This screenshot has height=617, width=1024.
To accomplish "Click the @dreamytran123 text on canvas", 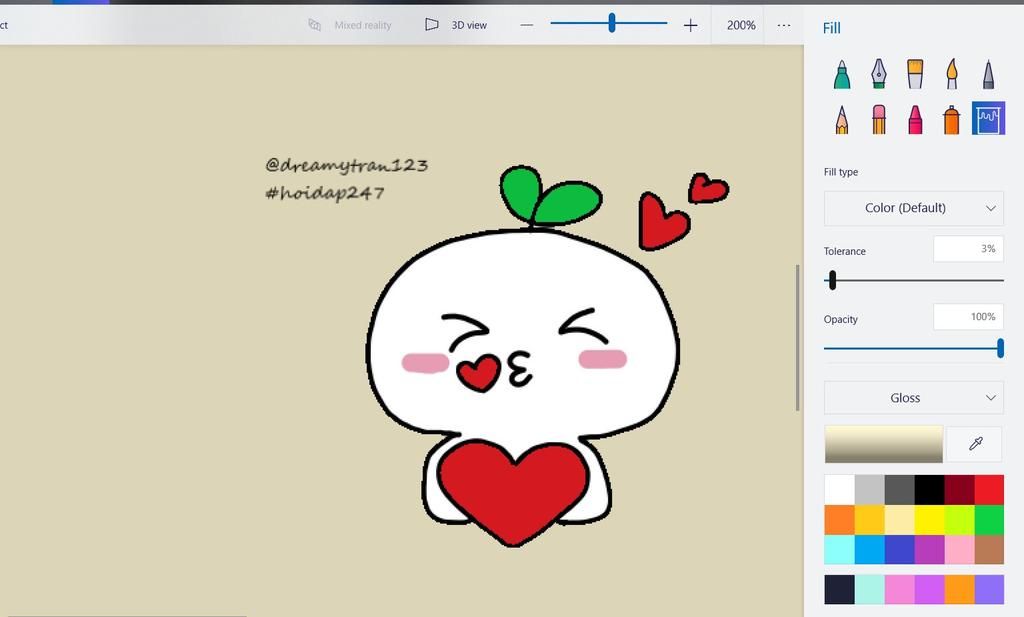I will [347, 165].
